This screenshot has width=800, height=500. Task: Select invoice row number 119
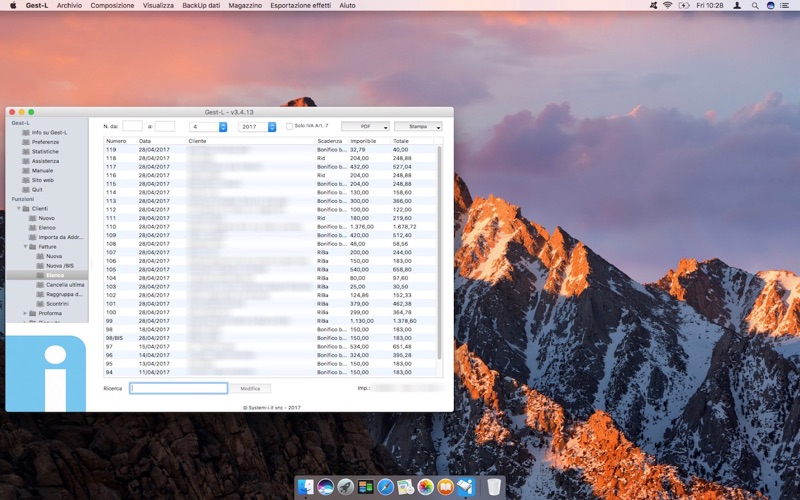click(270, 149)
